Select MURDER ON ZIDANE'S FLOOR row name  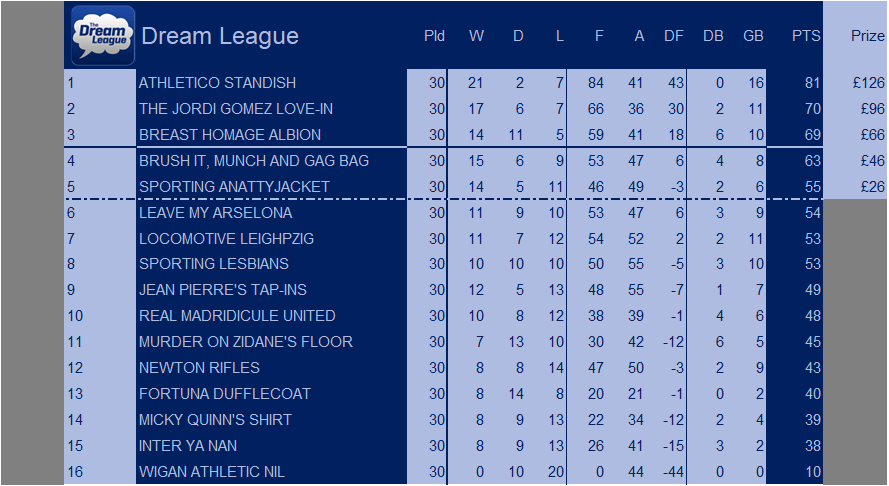(x=245, y=342)
